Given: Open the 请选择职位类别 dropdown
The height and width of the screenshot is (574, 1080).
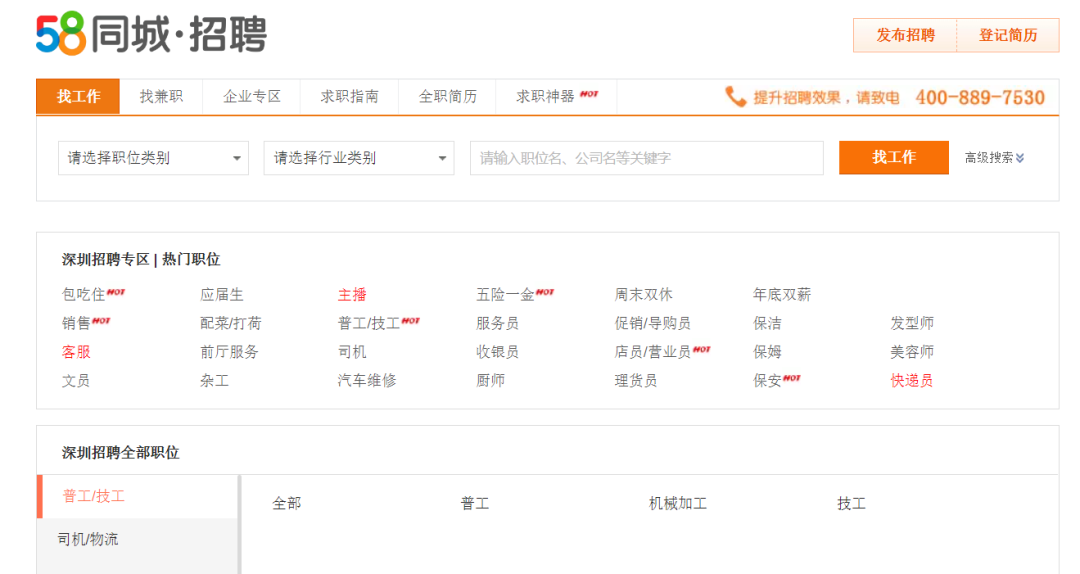Looking at the screenshot, I should point(153,158).
